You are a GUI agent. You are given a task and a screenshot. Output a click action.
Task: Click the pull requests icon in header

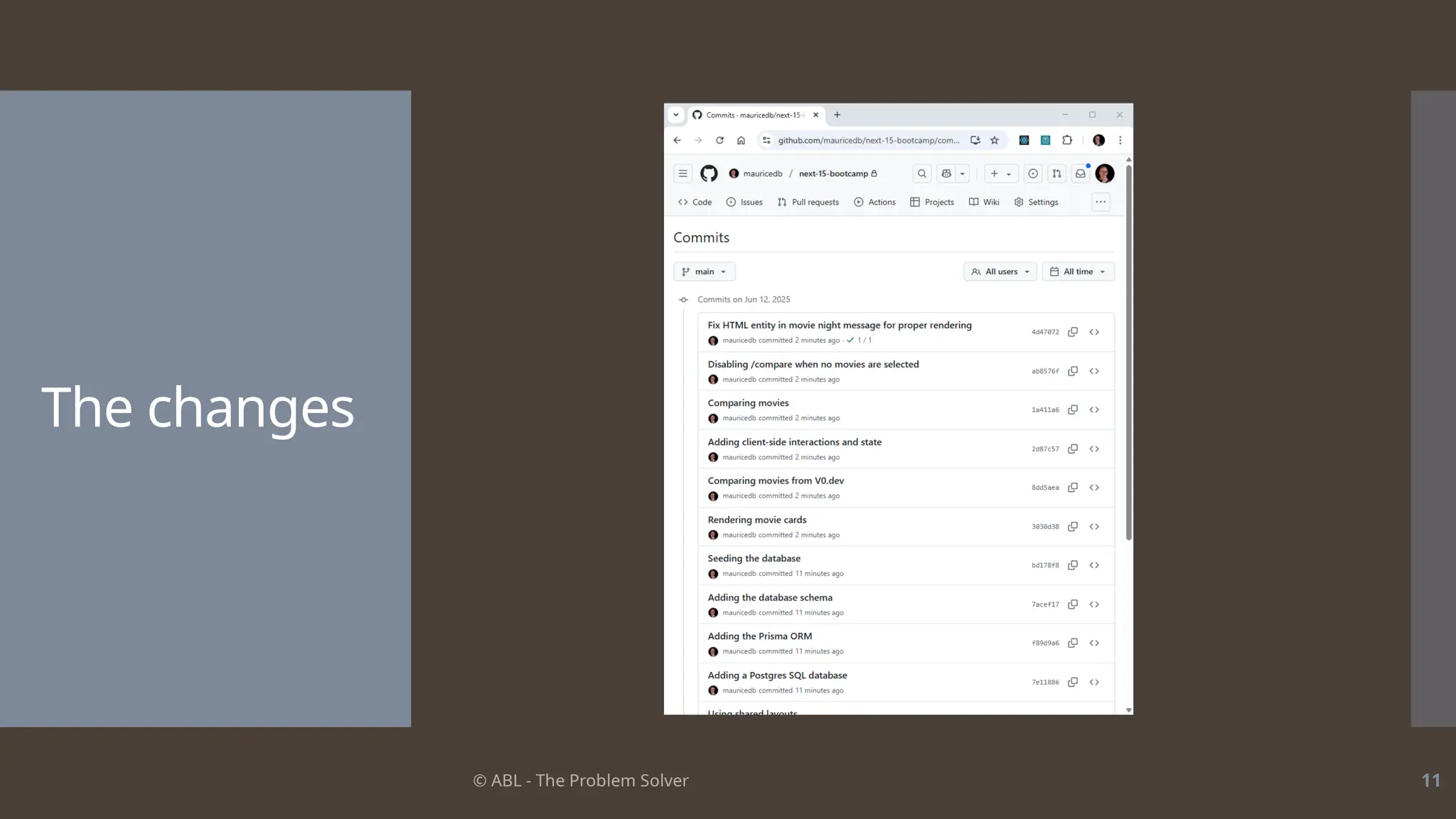(1056, 173)
